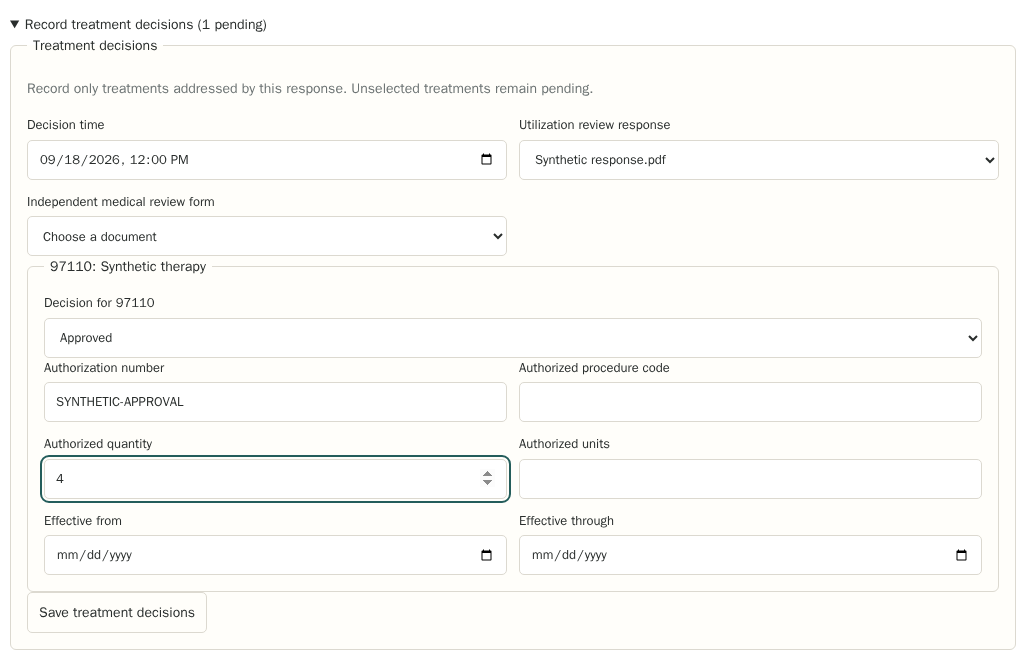Click the Save treatment decisions button
Screen dimensions: 1026x664
click(x=116, y=612)
